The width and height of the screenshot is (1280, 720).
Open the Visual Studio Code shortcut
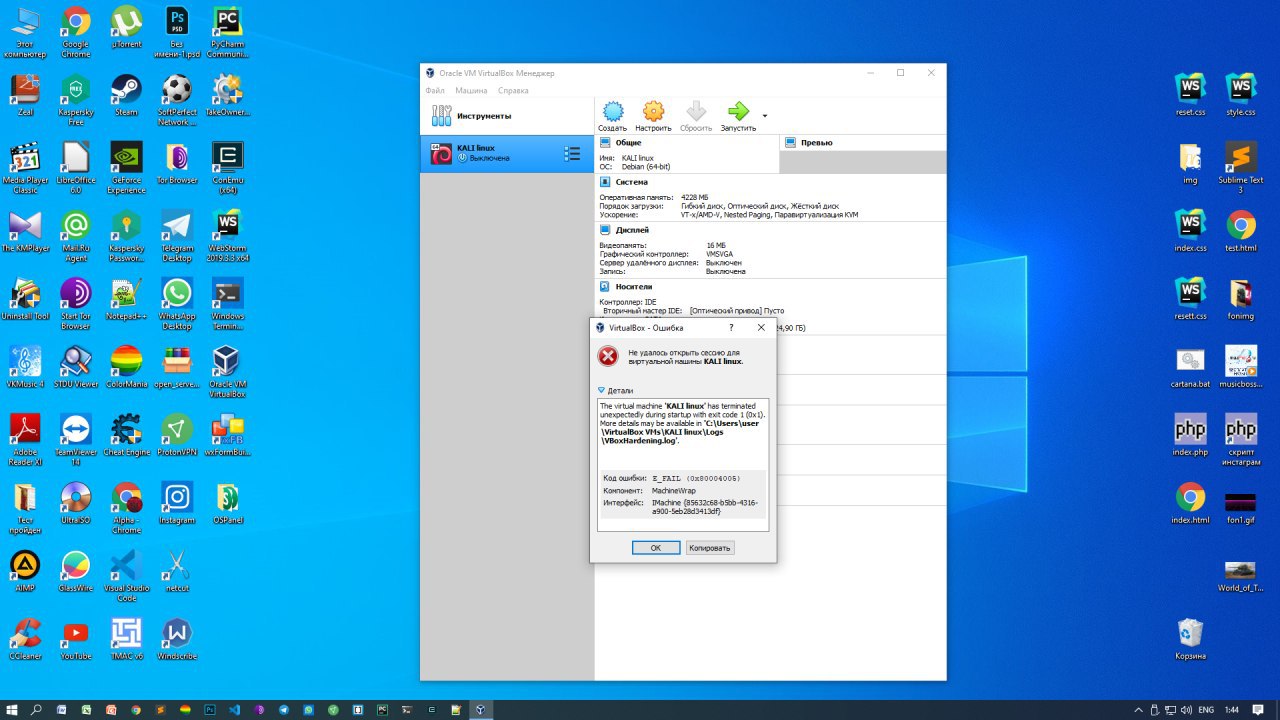coord(126,575)
